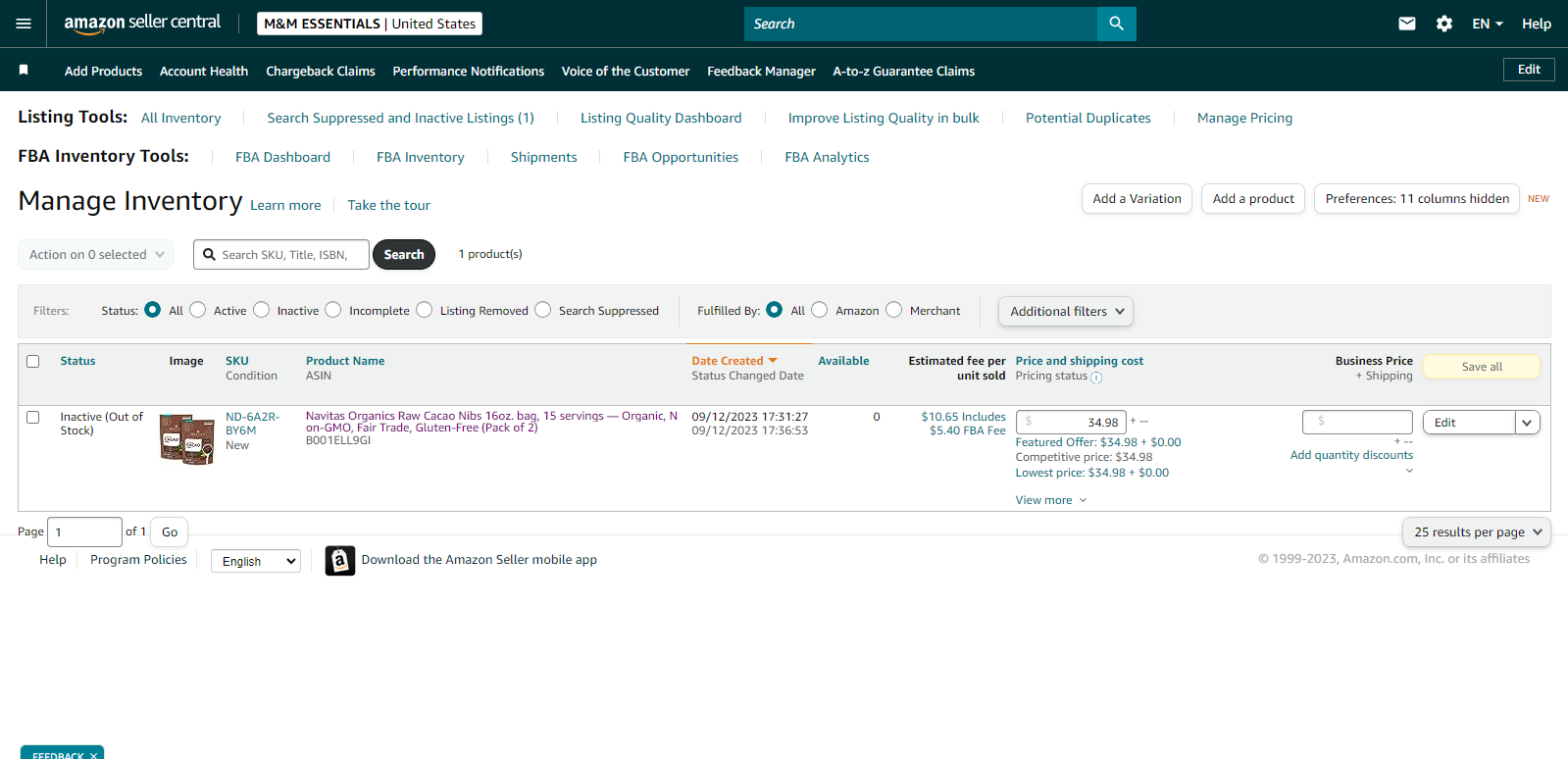Select Fulfilled By Merchant radio button

893,310
